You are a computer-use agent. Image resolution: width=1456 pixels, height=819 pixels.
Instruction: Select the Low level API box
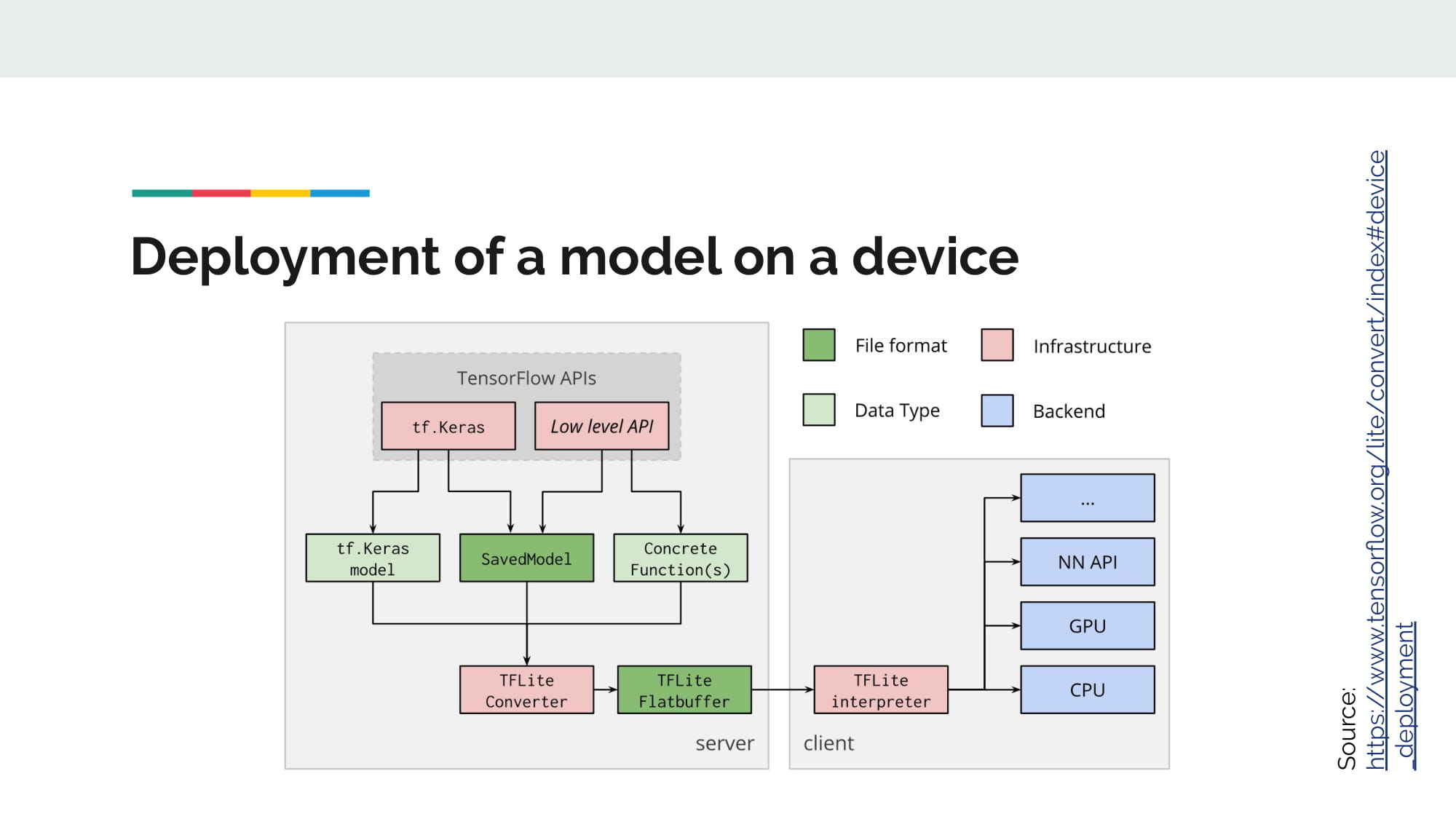[x=601, y=427]
